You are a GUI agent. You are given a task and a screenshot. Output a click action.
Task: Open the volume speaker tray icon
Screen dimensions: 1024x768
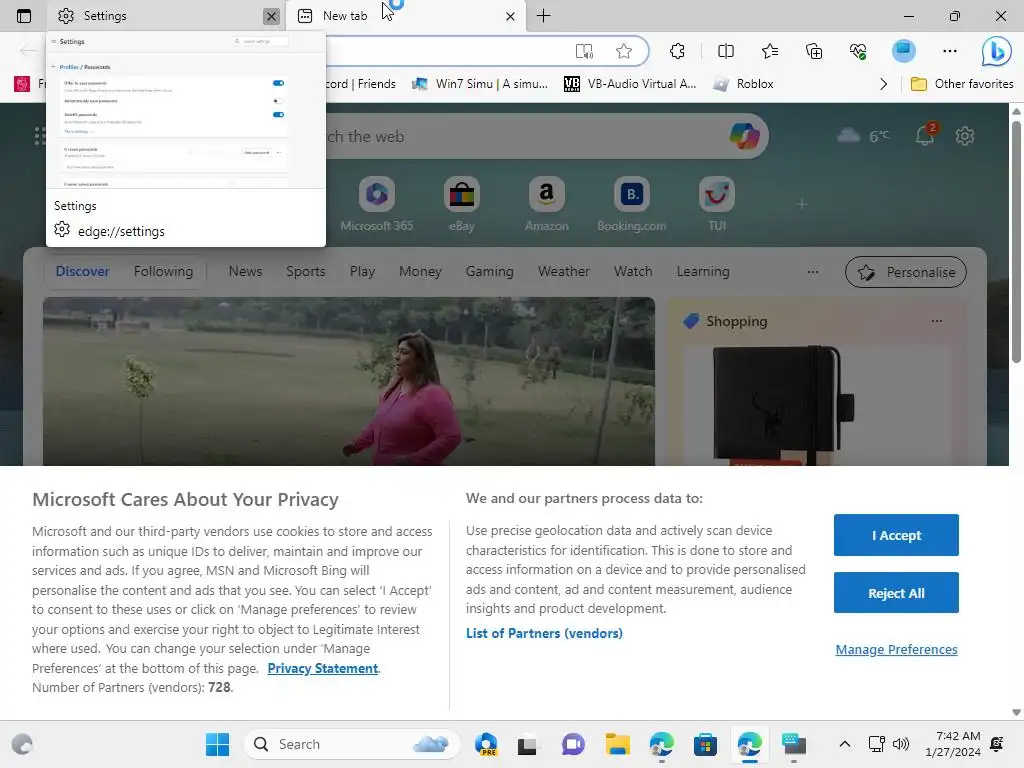(x=901, y=744)
